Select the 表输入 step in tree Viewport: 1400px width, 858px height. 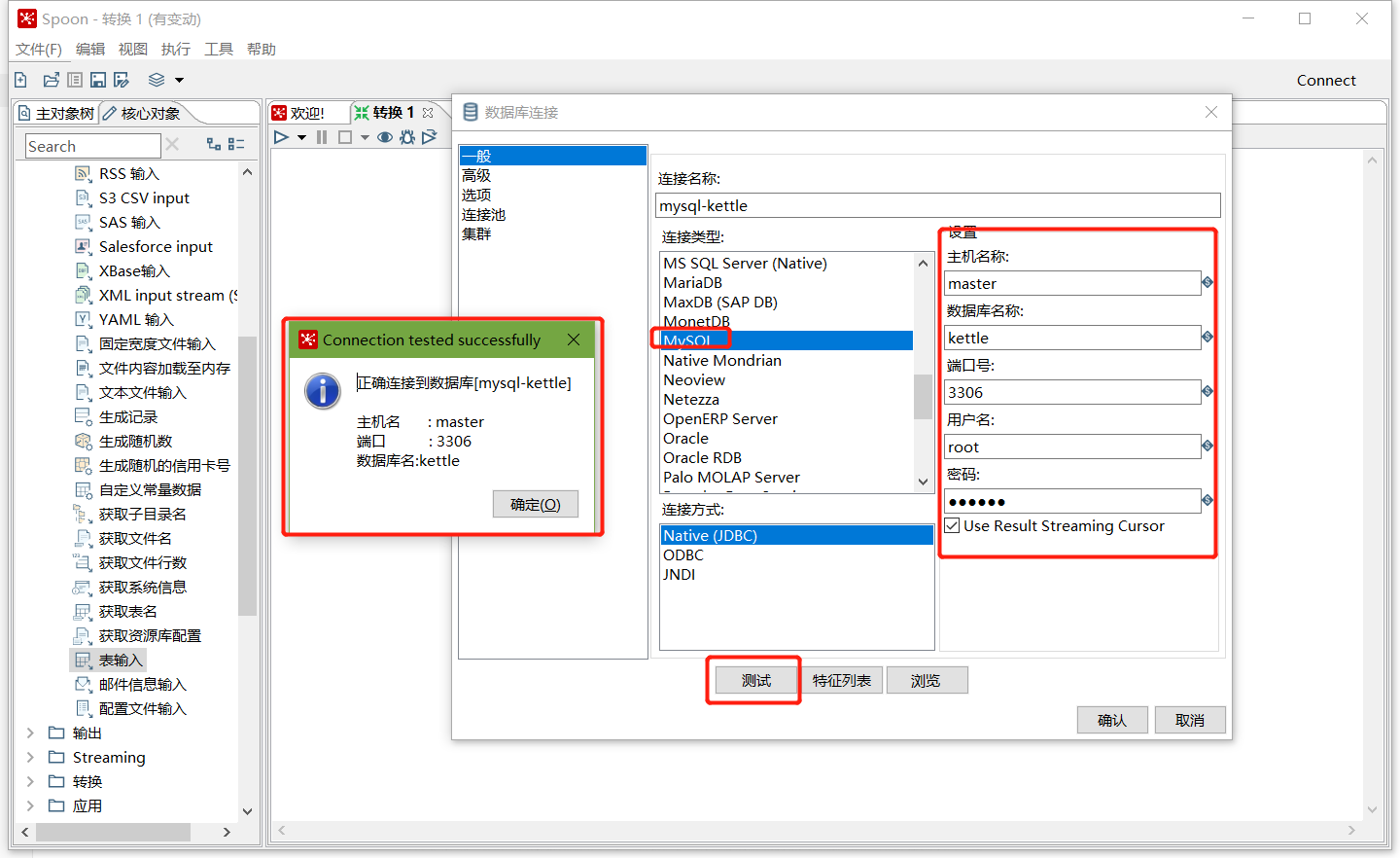pyautogui.click(x=109, y=661)
